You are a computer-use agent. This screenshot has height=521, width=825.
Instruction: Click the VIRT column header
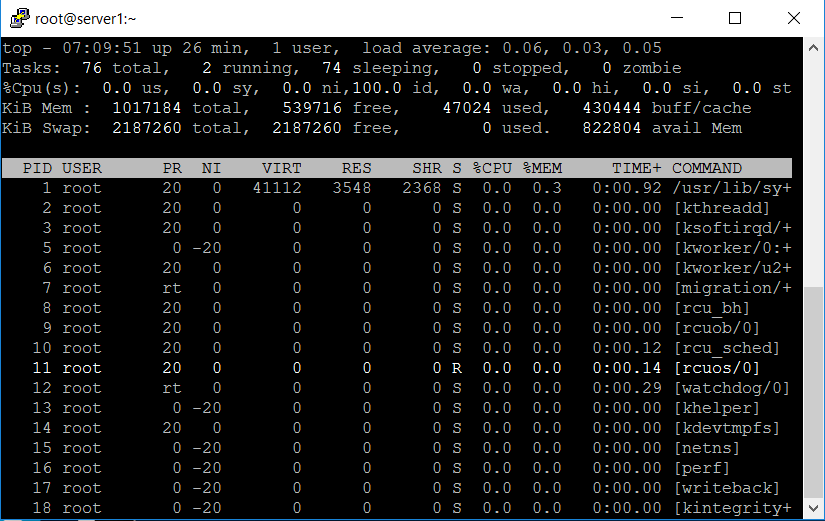click(x=281, y=168)
